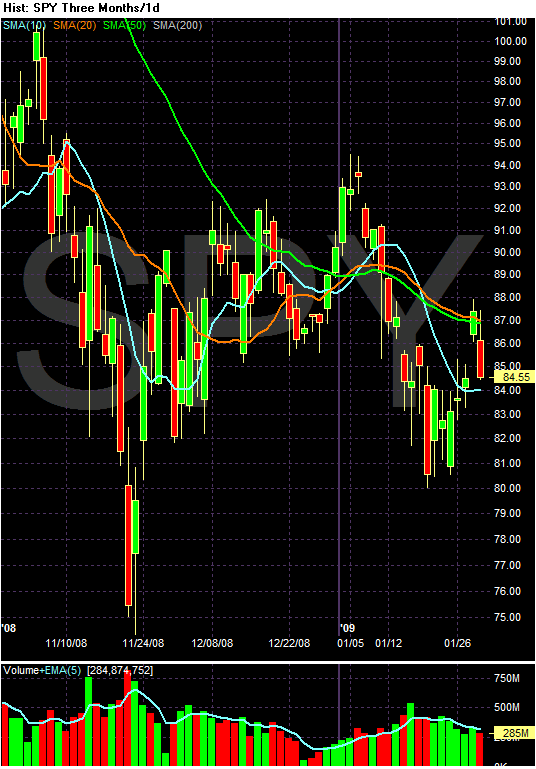The image size is (536, 769).
Task: Click the 100.00 price axis label
Action: 510,41
